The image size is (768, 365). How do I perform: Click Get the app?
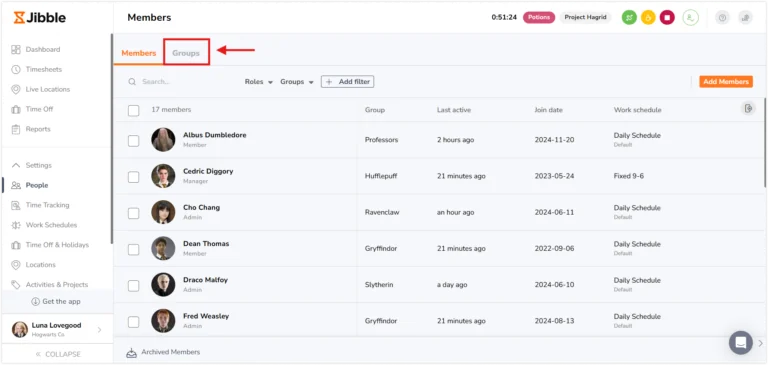56,302
